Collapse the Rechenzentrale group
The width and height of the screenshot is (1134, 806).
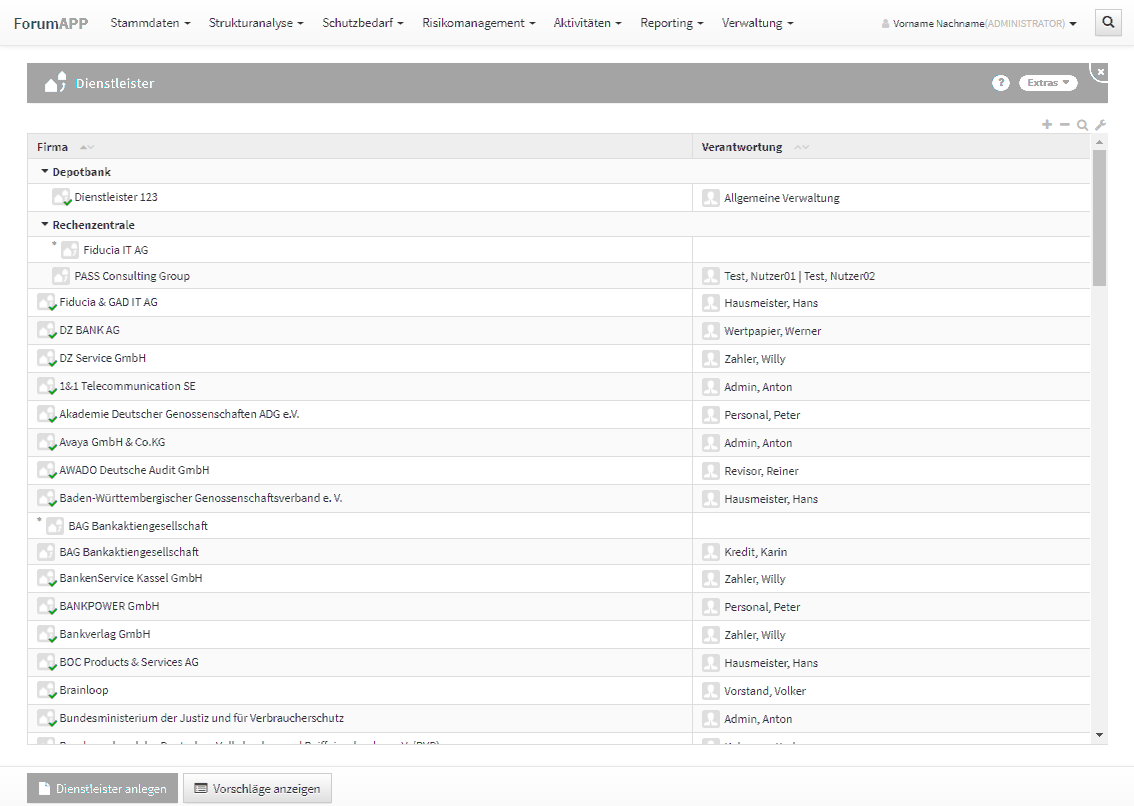pos(45,225)
